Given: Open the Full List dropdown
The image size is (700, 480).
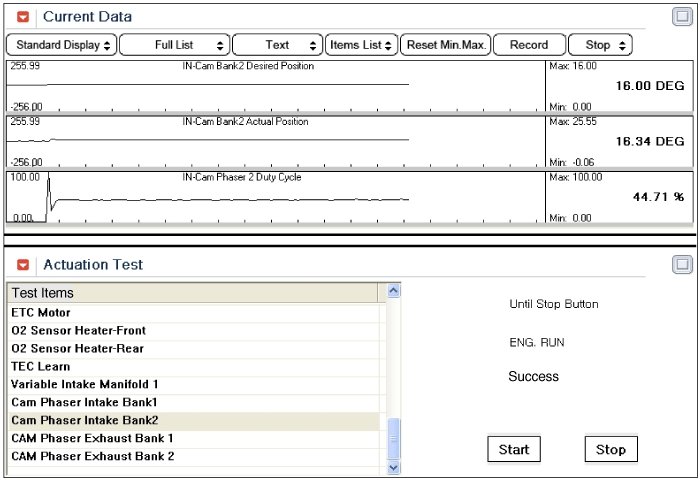Looking at the screenshot, I should click(174, 45).
